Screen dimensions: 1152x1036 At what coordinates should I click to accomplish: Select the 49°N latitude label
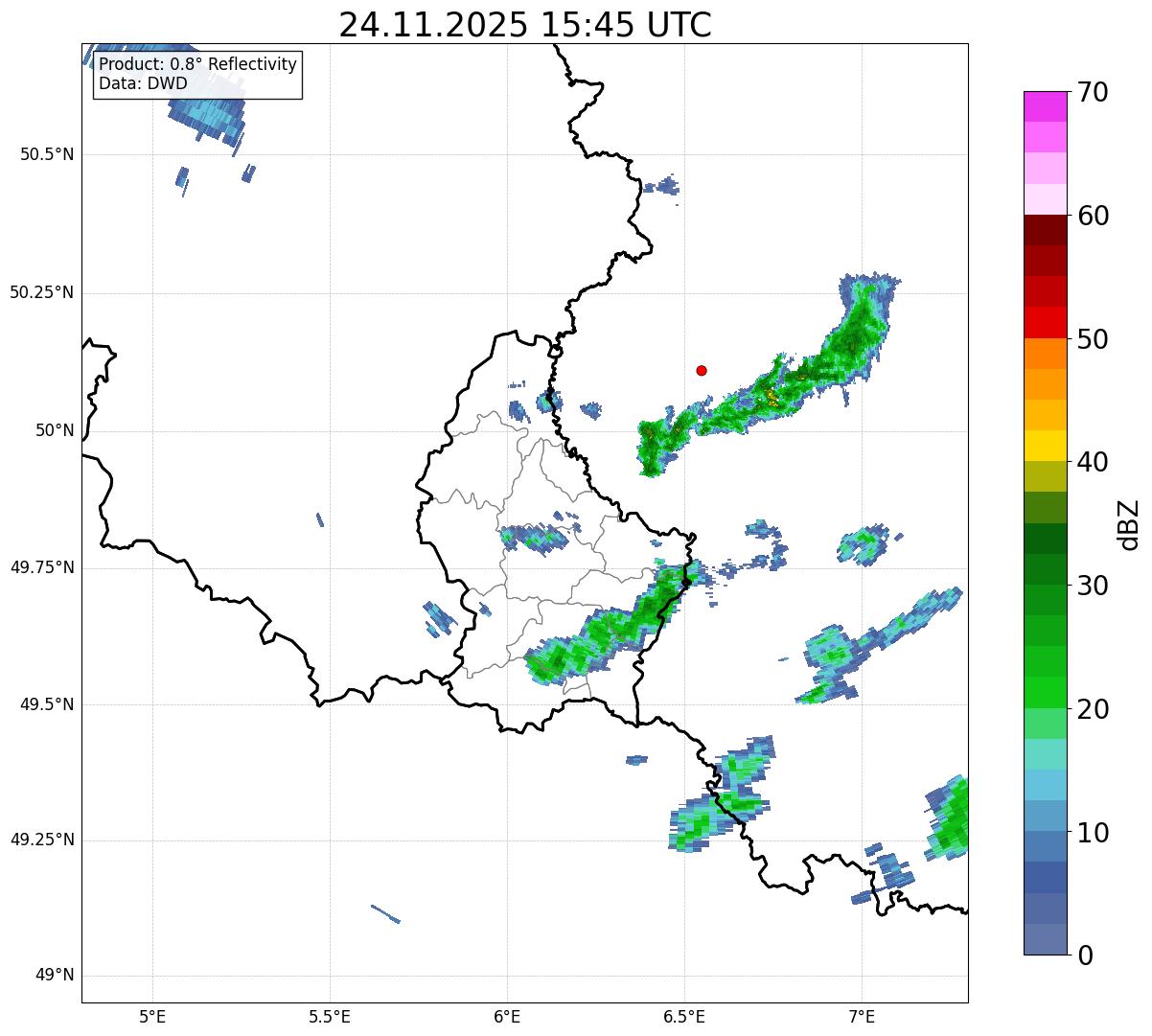(x=55, y=976)
